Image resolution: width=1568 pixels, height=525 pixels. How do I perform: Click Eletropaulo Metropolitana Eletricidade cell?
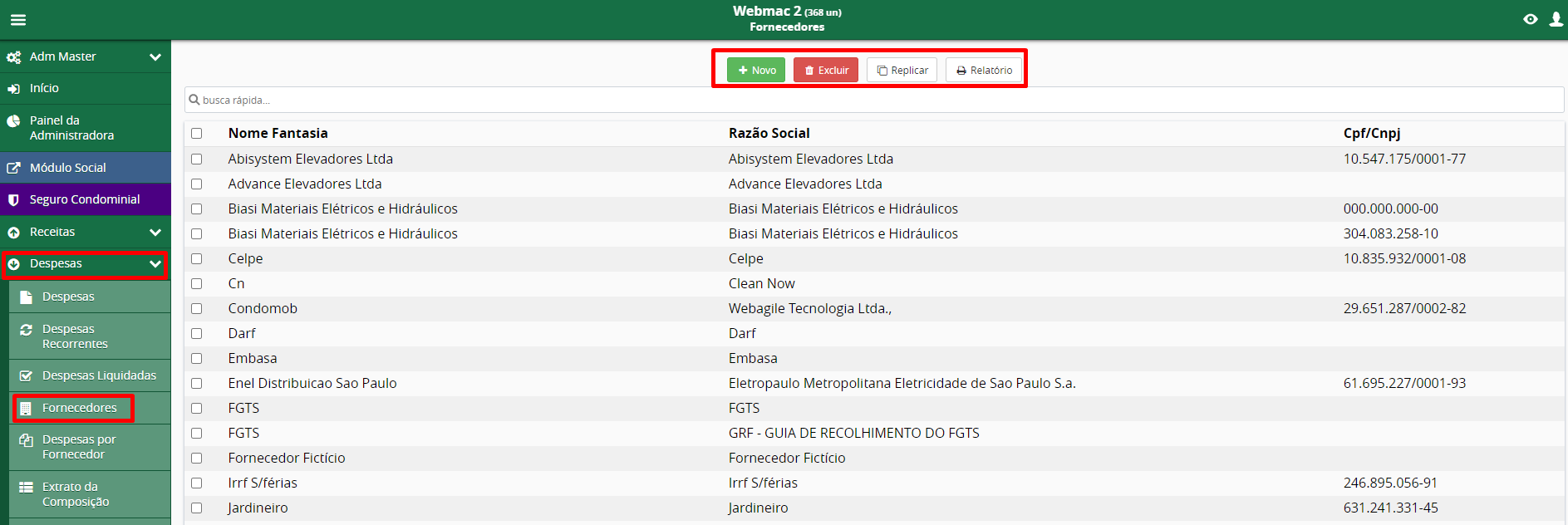pyautogui.click(x=902, y=383)
